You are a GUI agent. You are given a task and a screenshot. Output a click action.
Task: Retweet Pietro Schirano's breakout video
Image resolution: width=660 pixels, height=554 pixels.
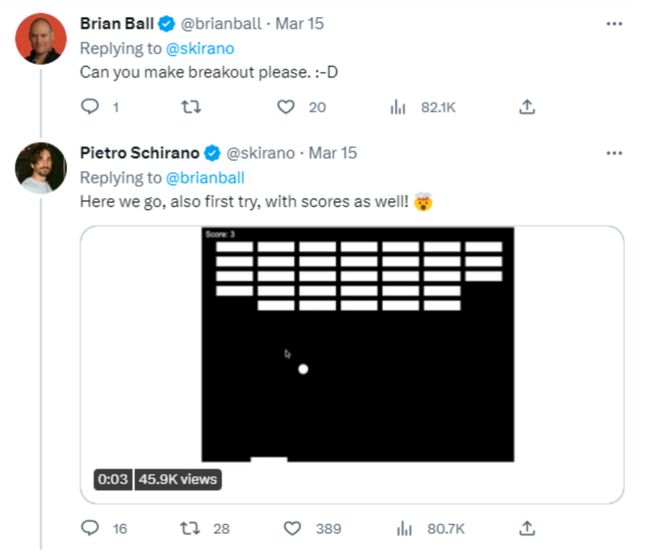pyautogui.click(x=186, y=528)
